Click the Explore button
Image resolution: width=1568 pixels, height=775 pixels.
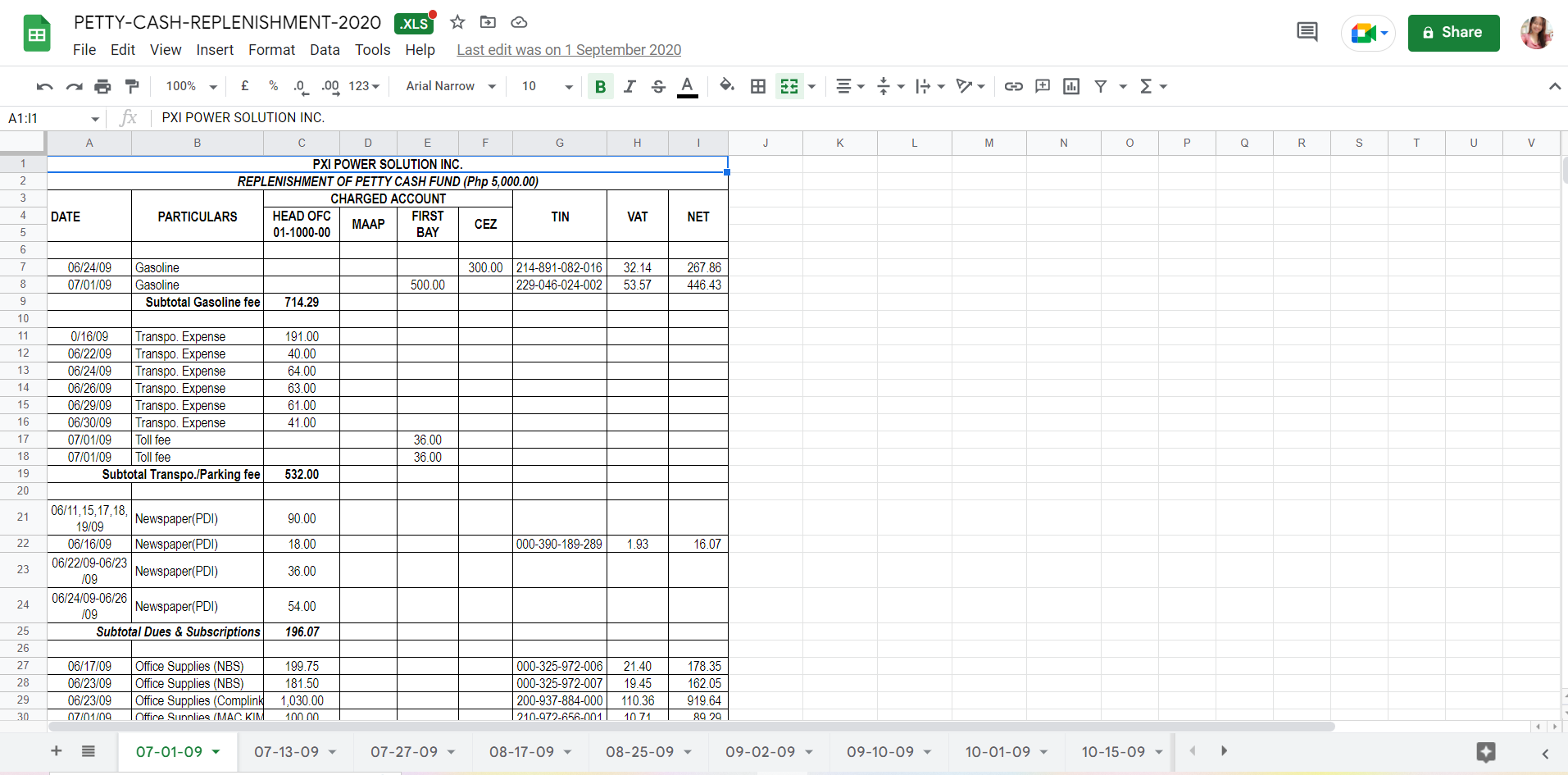[1486, 752]
